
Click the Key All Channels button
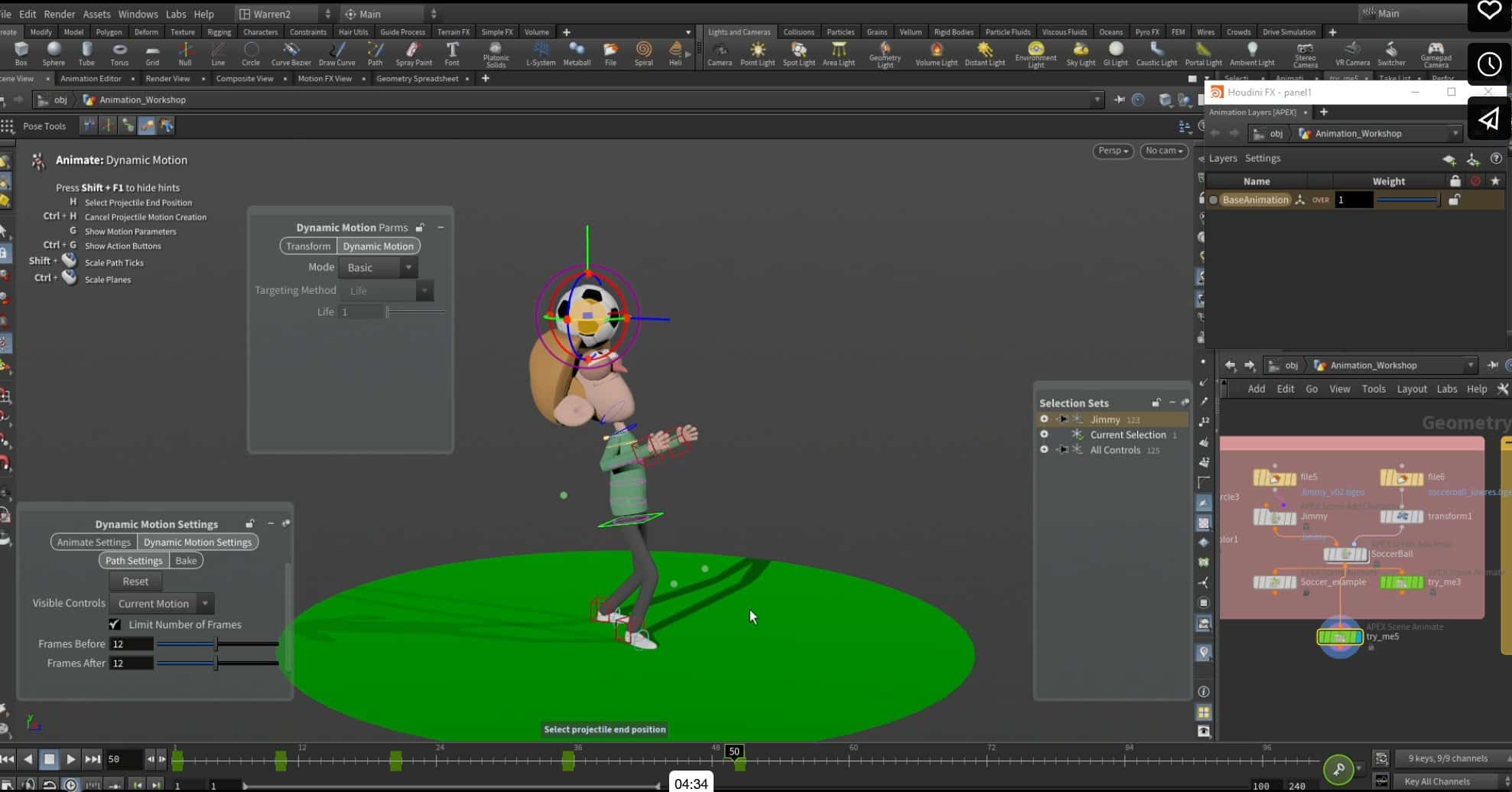coord(1438,782)
